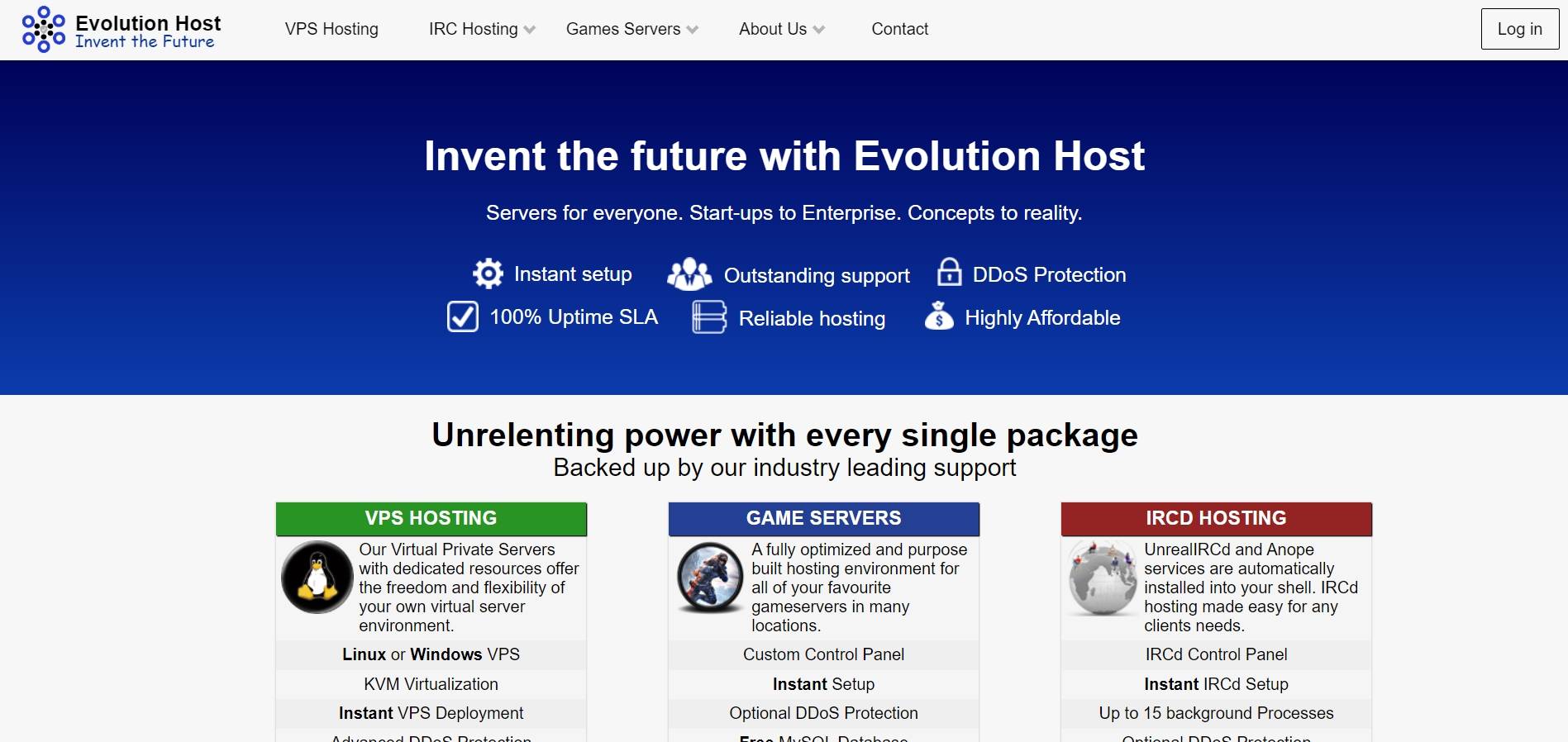
Task: Click the 'Invent the future with Evolution Host' heading
Action: 784,155
